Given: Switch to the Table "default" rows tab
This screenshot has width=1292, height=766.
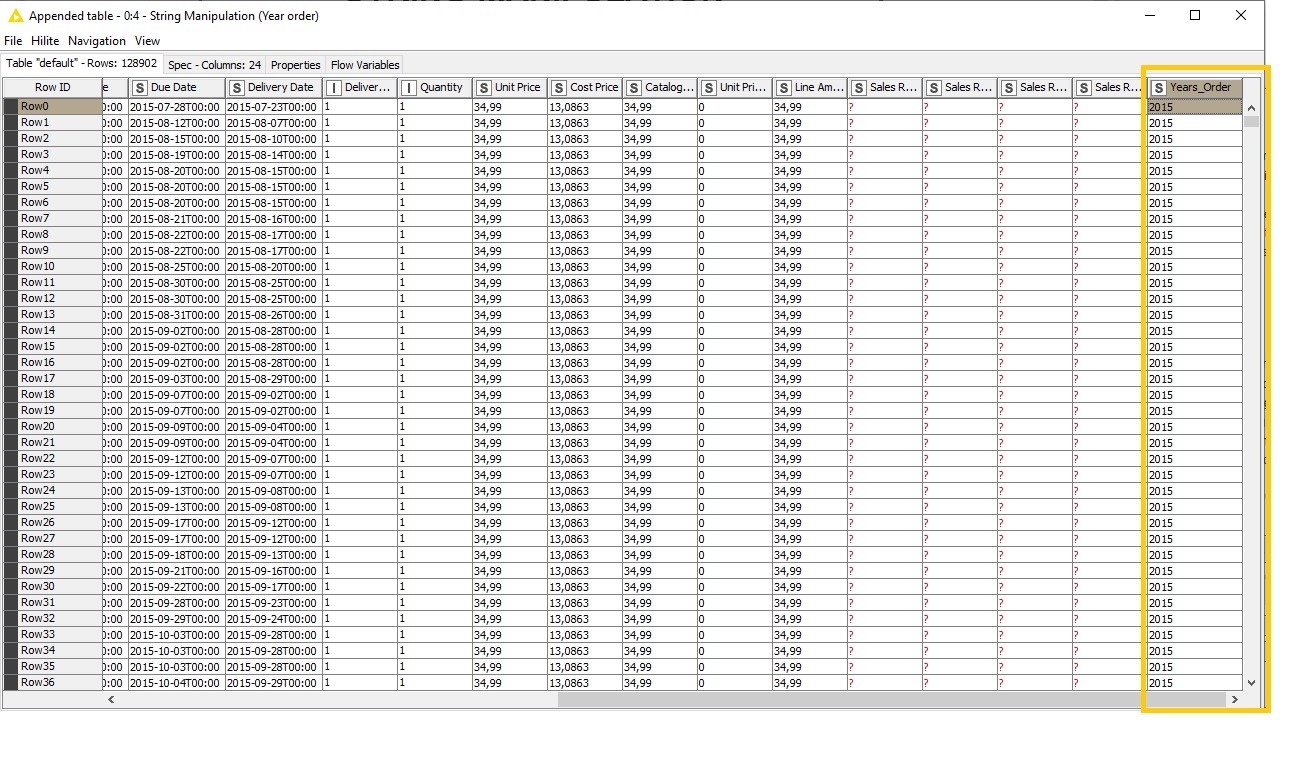Looking at the screenshot, I should pos(82,64).
